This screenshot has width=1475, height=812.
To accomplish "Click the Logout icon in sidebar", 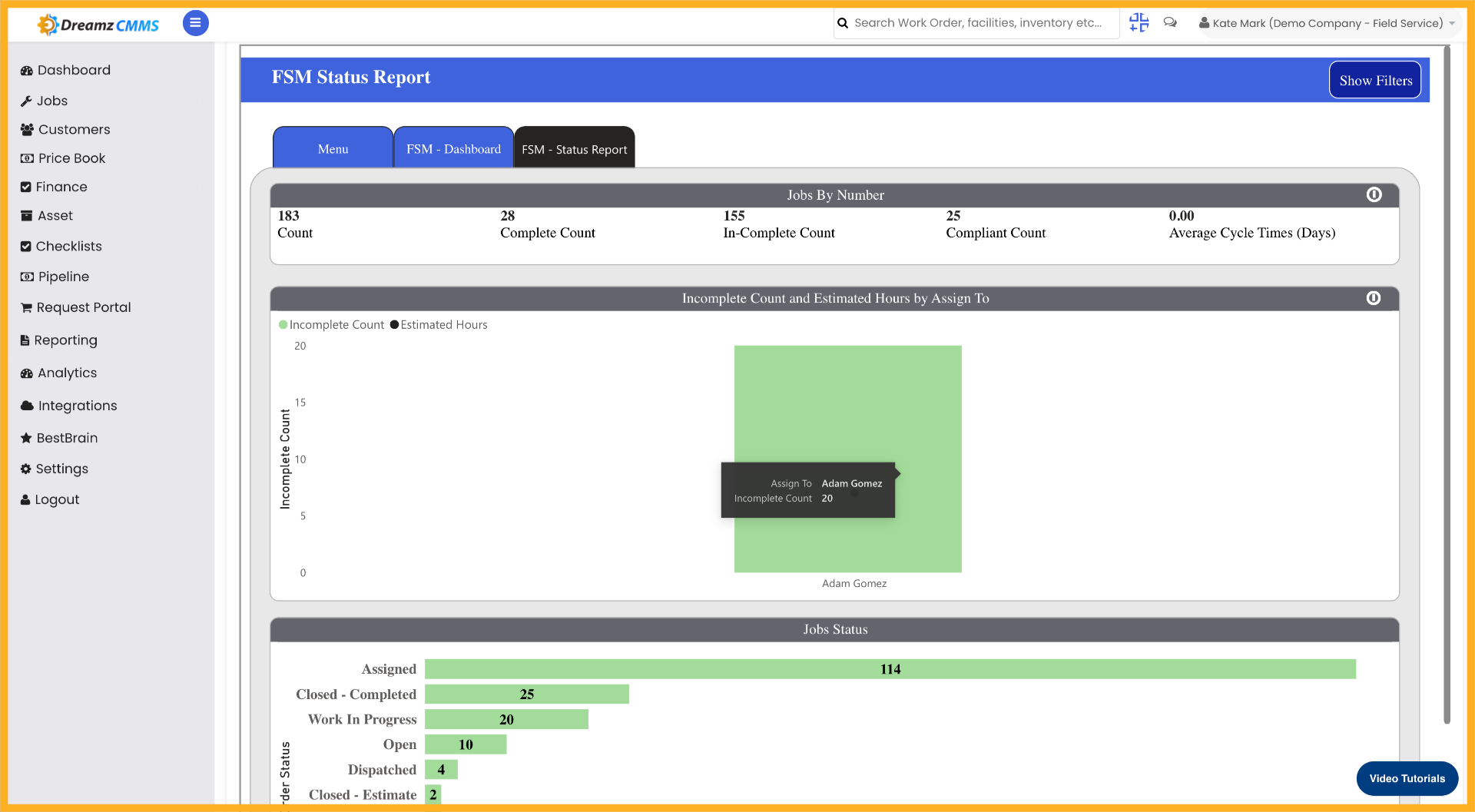I will 27,499.
